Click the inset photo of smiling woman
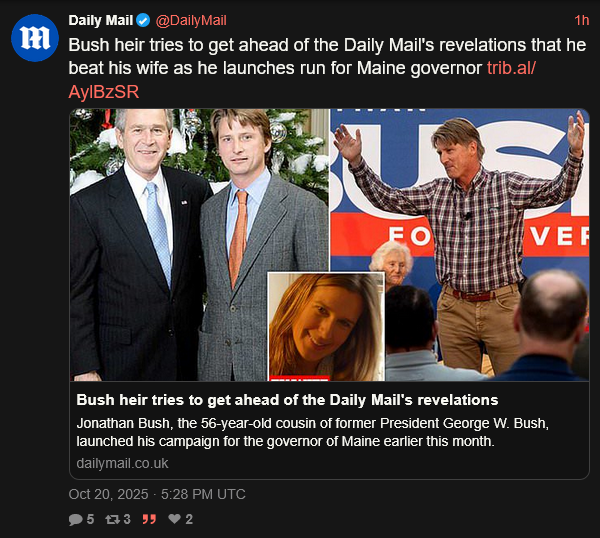The width and height of the screenshot is (600, 538). [326, 326]
